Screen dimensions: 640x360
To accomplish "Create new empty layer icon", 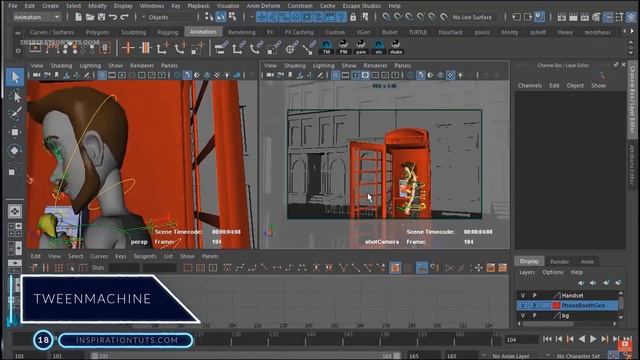I will point(606,282).
